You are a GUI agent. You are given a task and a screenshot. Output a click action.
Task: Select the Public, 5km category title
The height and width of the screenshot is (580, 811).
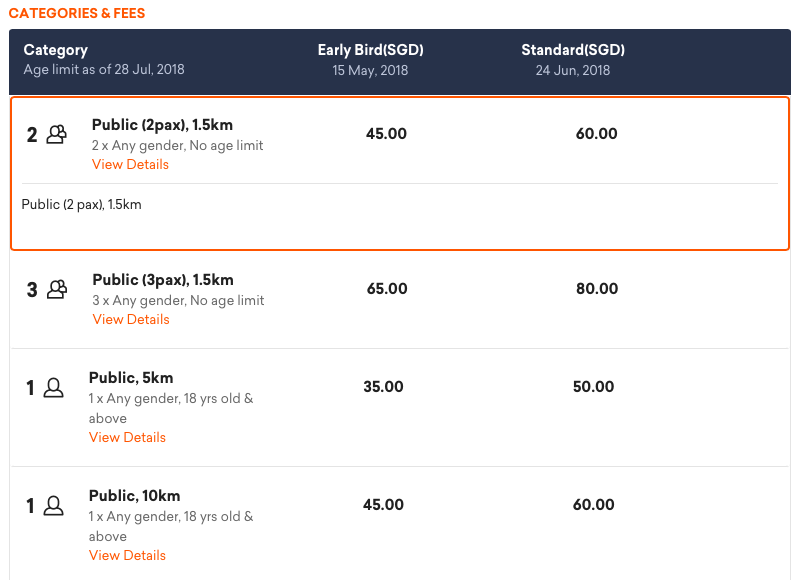tap(131, 378)
